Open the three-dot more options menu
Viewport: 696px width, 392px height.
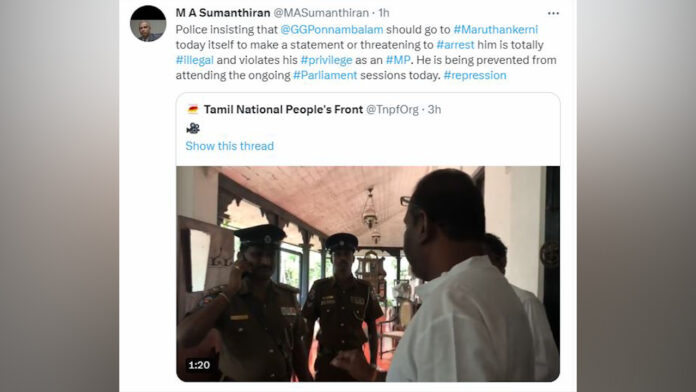click(553, 13)
